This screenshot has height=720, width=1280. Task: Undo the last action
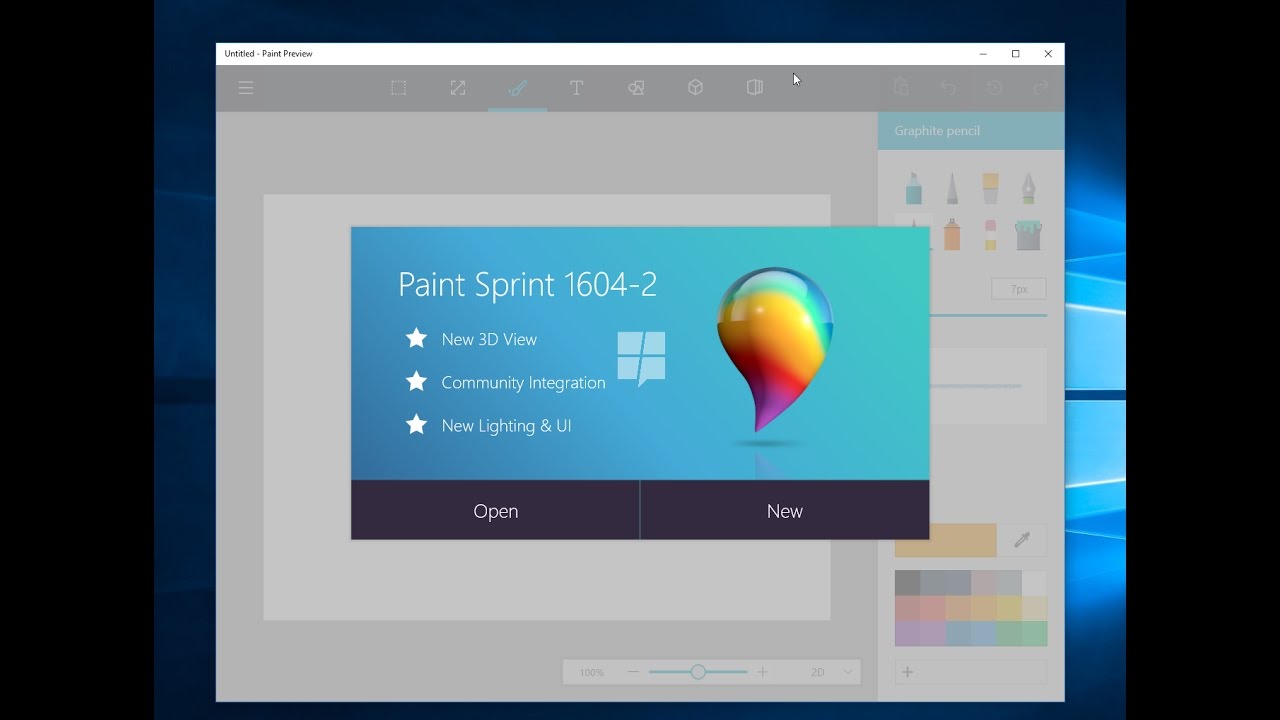[x=948, y=88]
